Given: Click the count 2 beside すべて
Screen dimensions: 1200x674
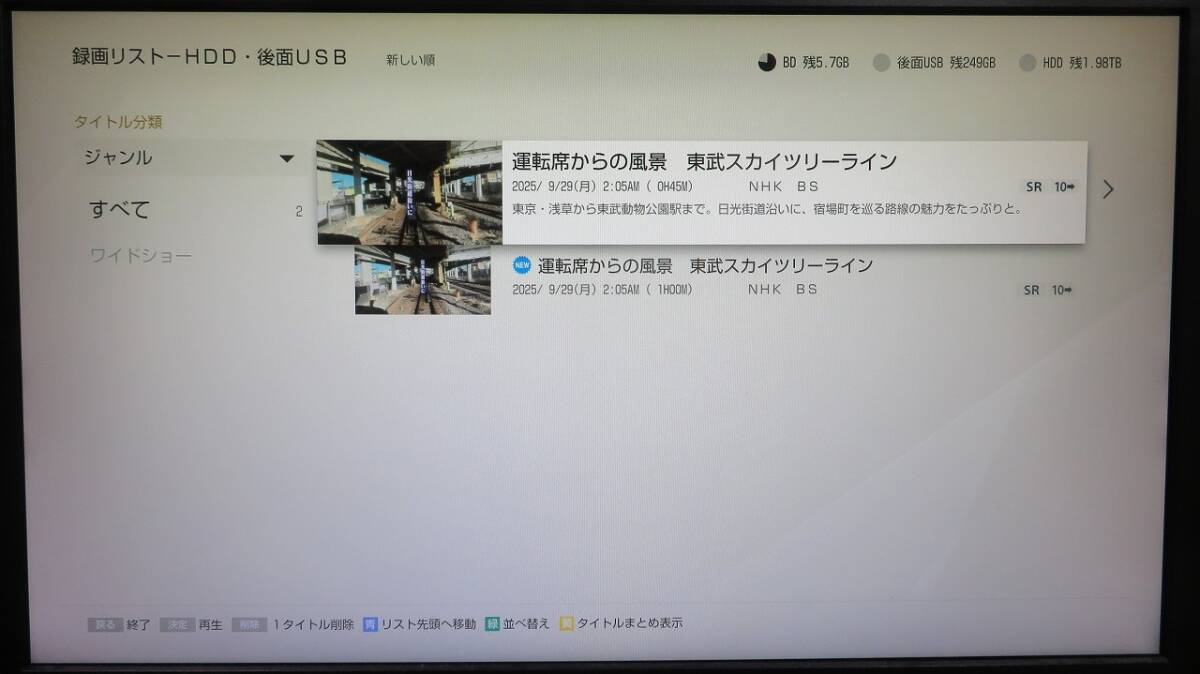Looking at the screenshot, I should pyautogui.click(x=299, y=212).
